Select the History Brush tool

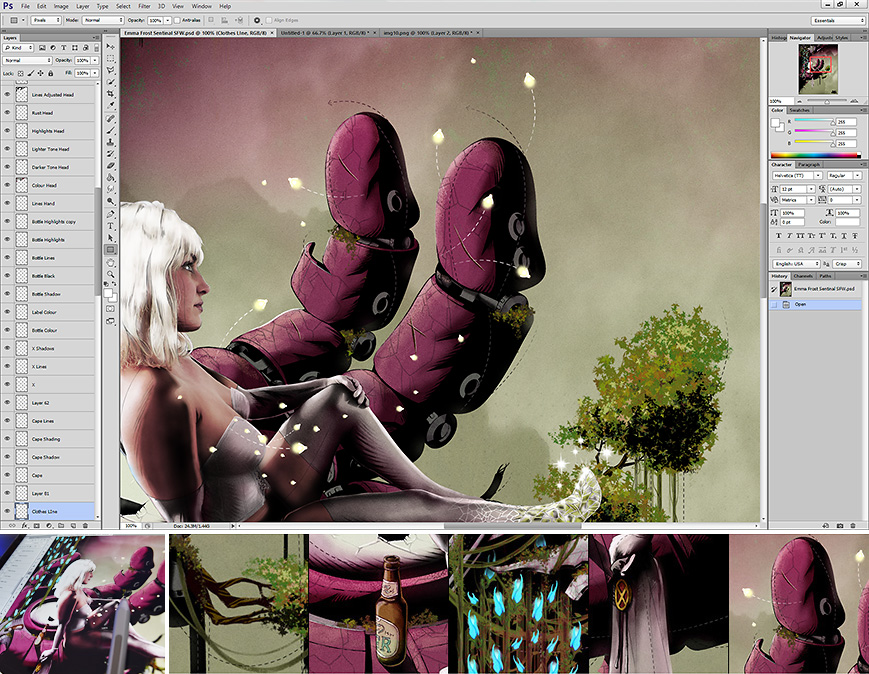tap(110, 154)
